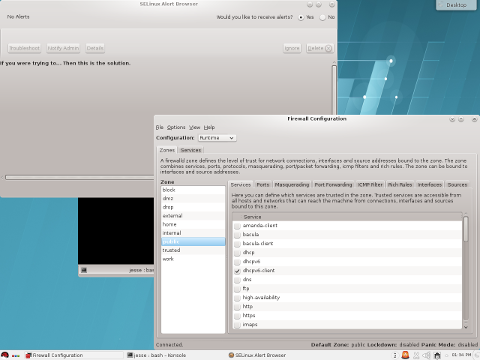The width and height of the screenshot is (480, 360).
Task: Enable the bacula-client service
Action: pos(237,244)
